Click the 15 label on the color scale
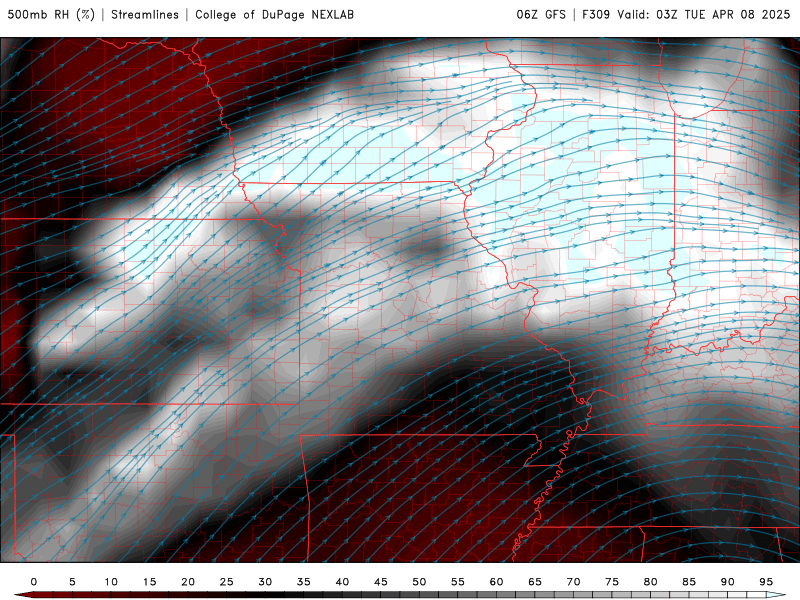This screenshot has height=600, width=800. pos(149,582)
